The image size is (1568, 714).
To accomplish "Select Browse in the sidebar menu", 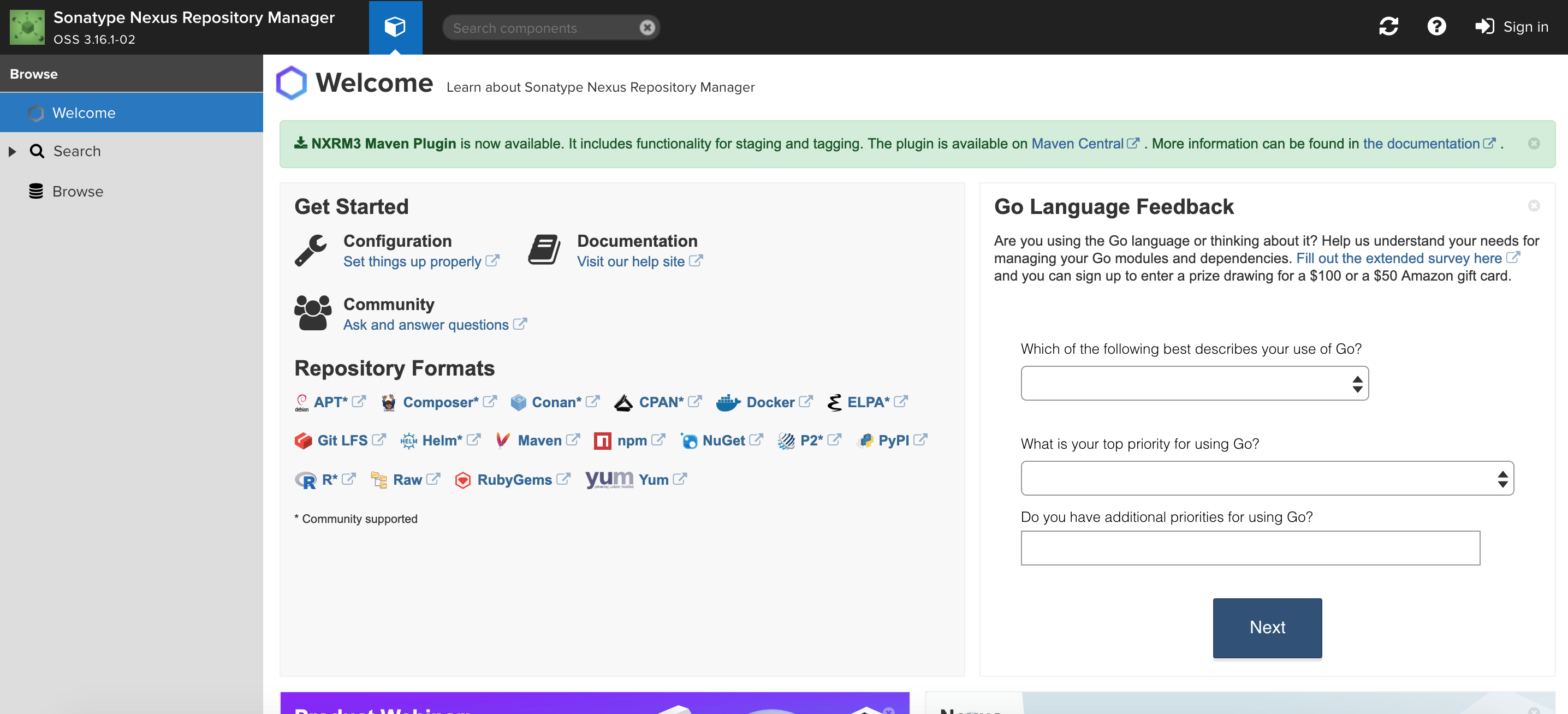I will [x=78, y=192].
